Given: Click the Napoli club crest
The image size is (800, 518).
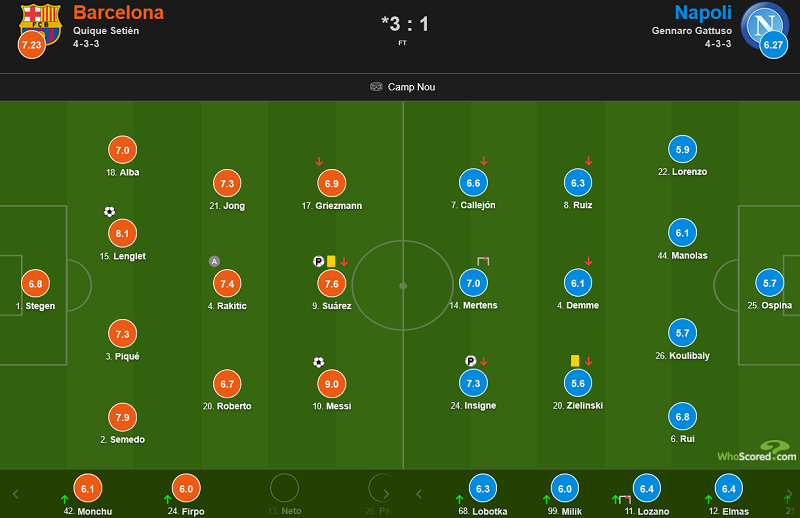Looking at the screenshot, I should (764, 21).
